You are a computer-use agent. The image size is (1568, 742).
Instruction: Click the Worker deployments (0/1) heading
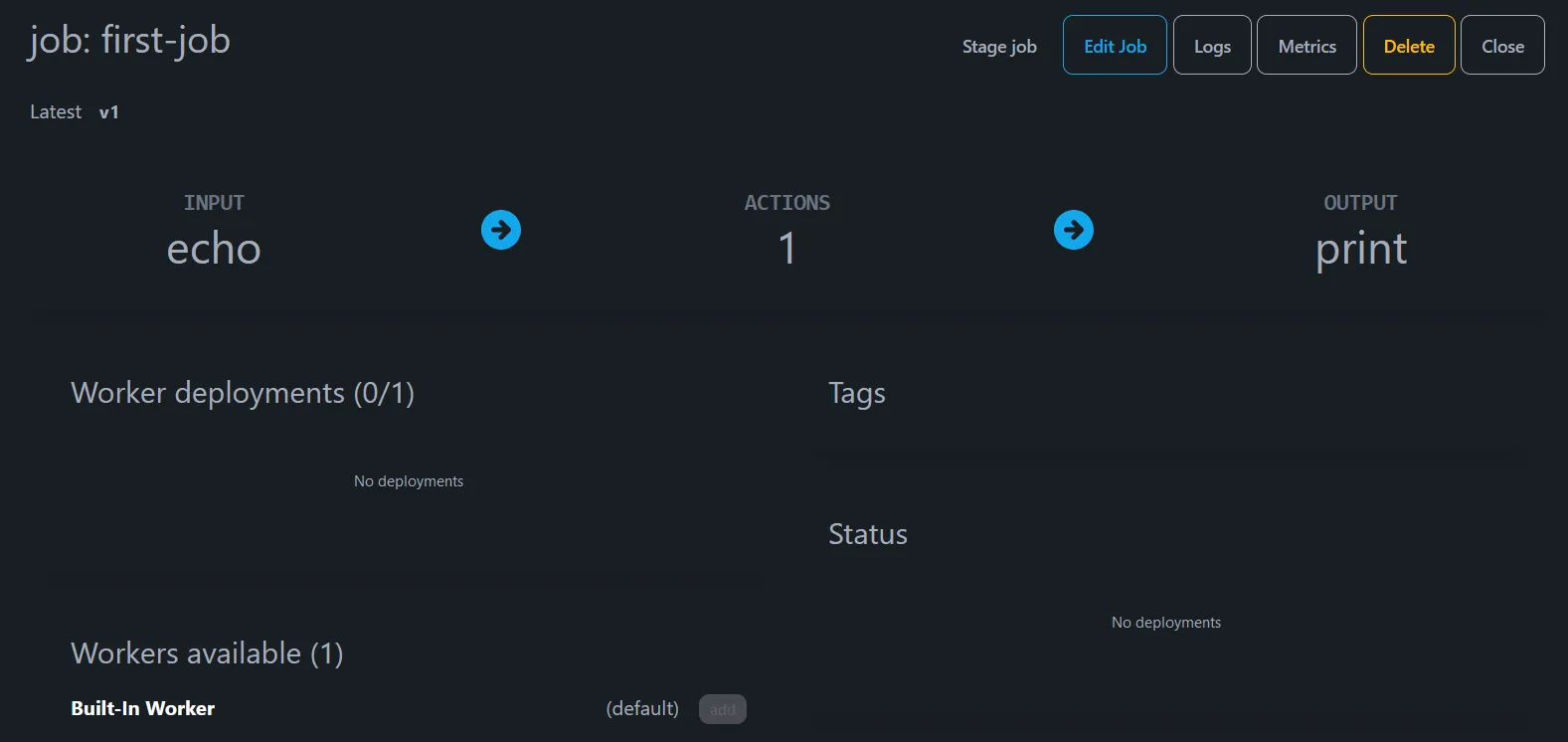[x=243, y=393]
